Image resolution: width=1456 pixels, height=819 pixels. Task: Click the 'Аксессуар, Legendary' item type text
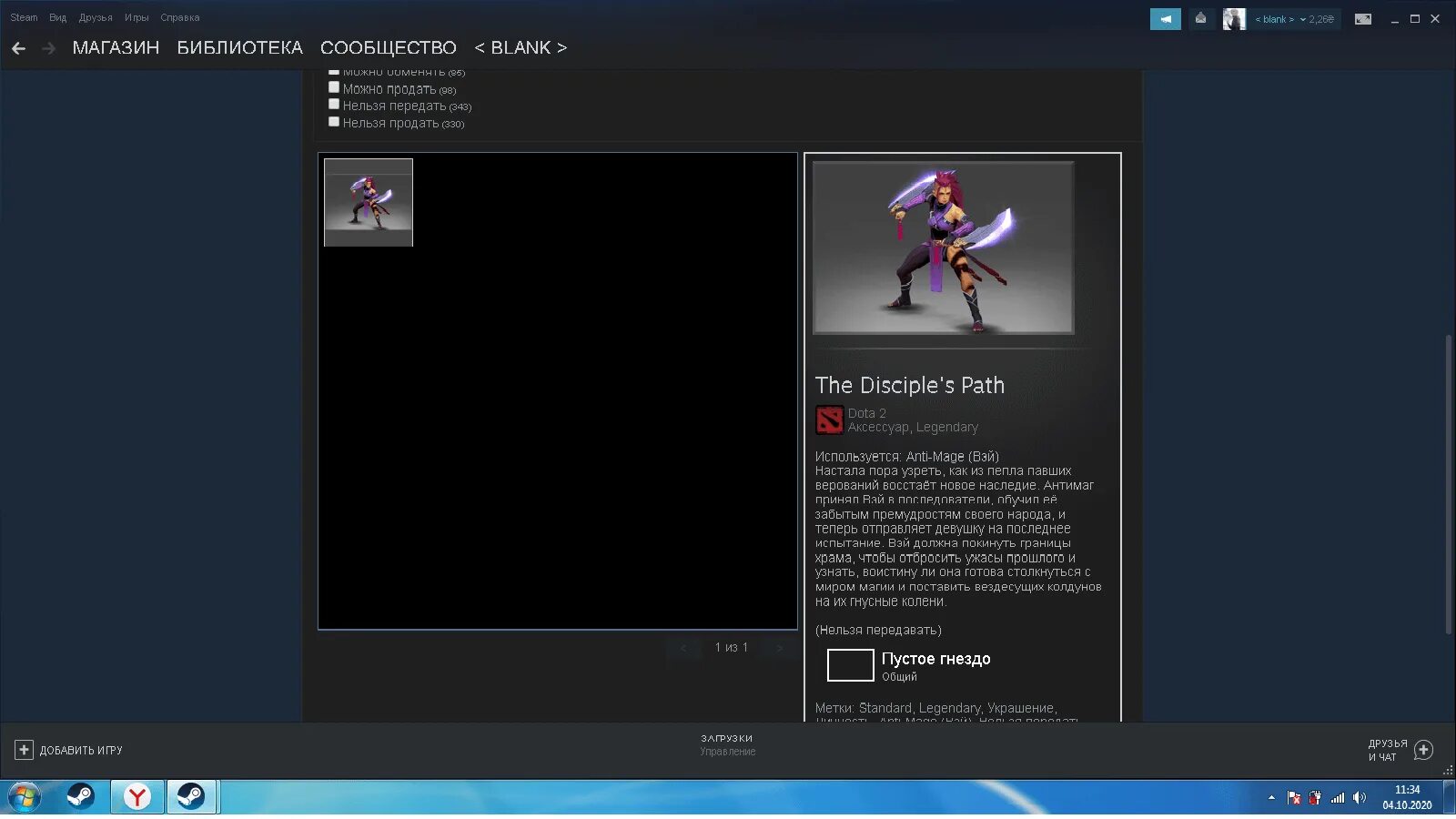[913, 427]
